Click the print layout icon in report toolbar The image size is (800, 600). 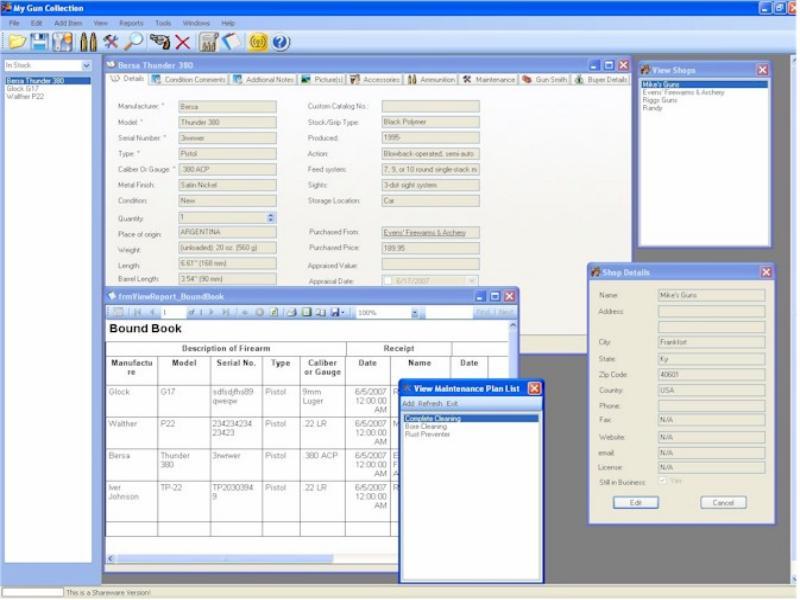306,312
